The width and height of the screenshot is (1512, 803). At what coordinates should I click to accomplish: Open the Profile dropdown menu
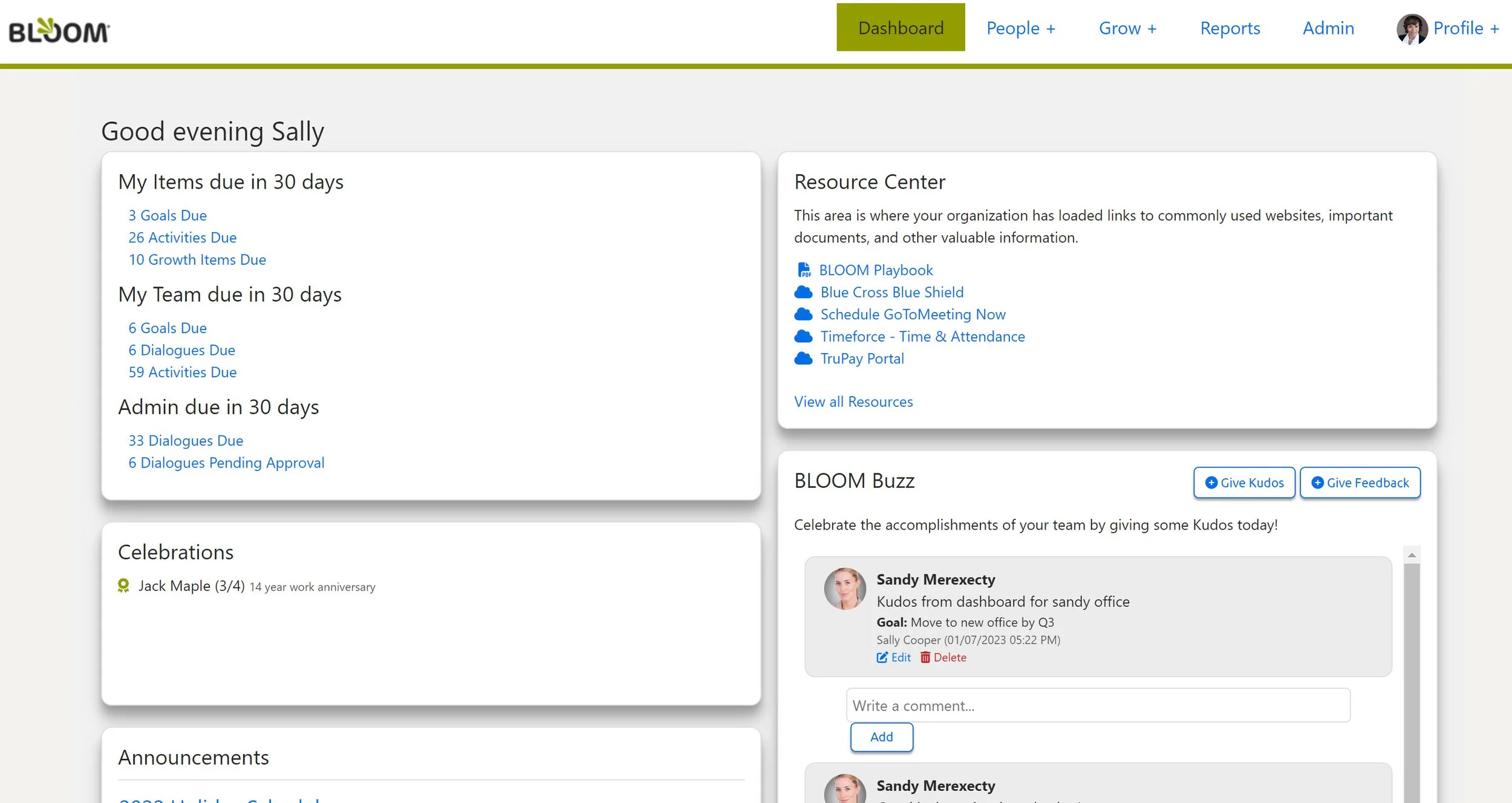[1466, 28]
